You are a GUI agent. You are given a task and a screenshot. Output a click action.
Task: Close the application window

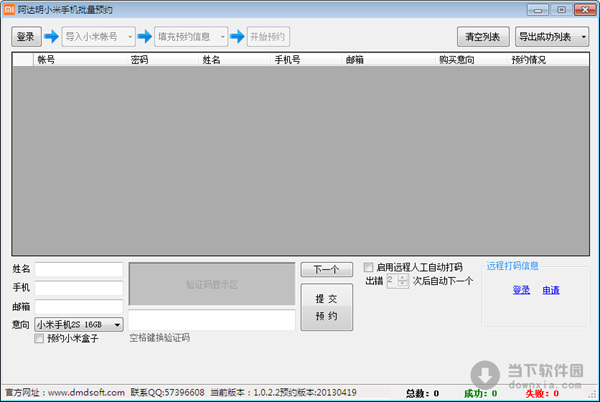point(585,10)
